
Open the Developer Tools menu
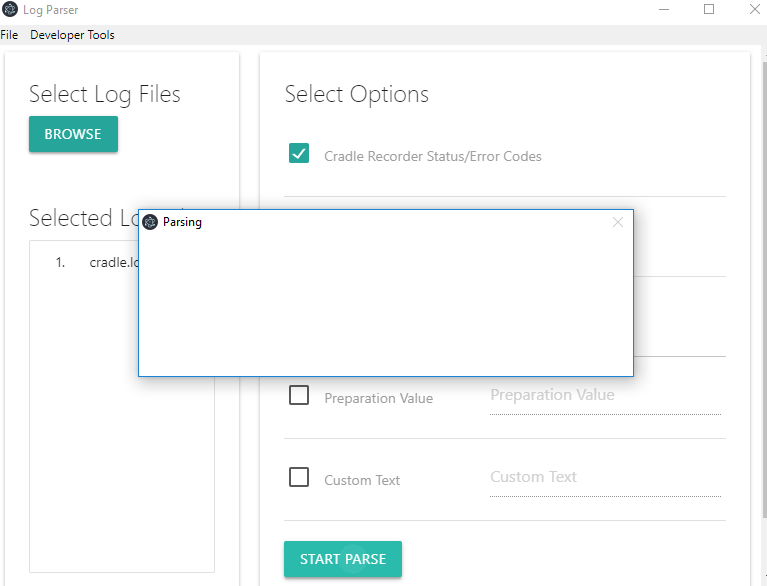click(x=72, y=35)
